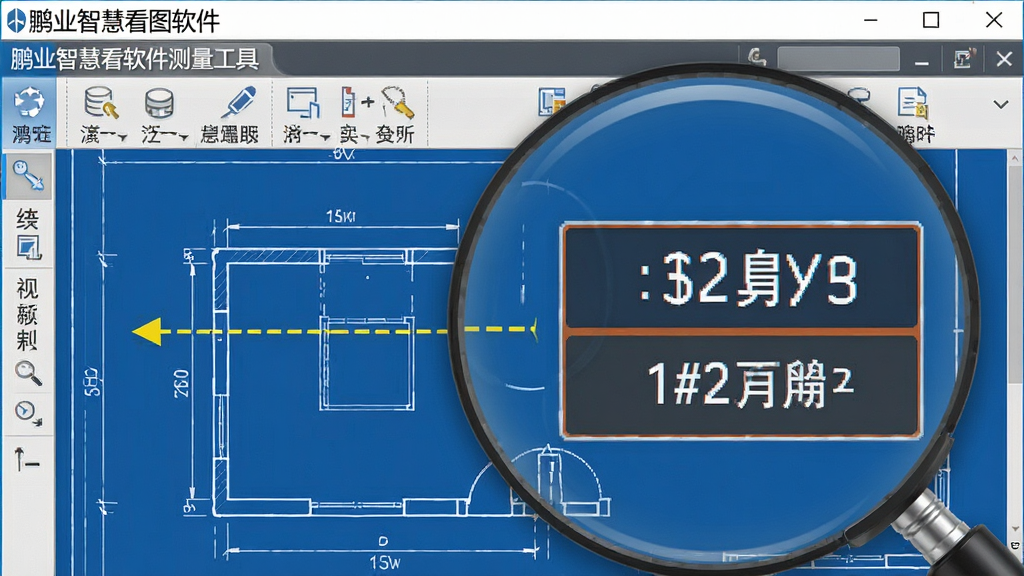Click the document-with-image icon in the ribbon
The image size is (1024, 576).
coord(912,103)
